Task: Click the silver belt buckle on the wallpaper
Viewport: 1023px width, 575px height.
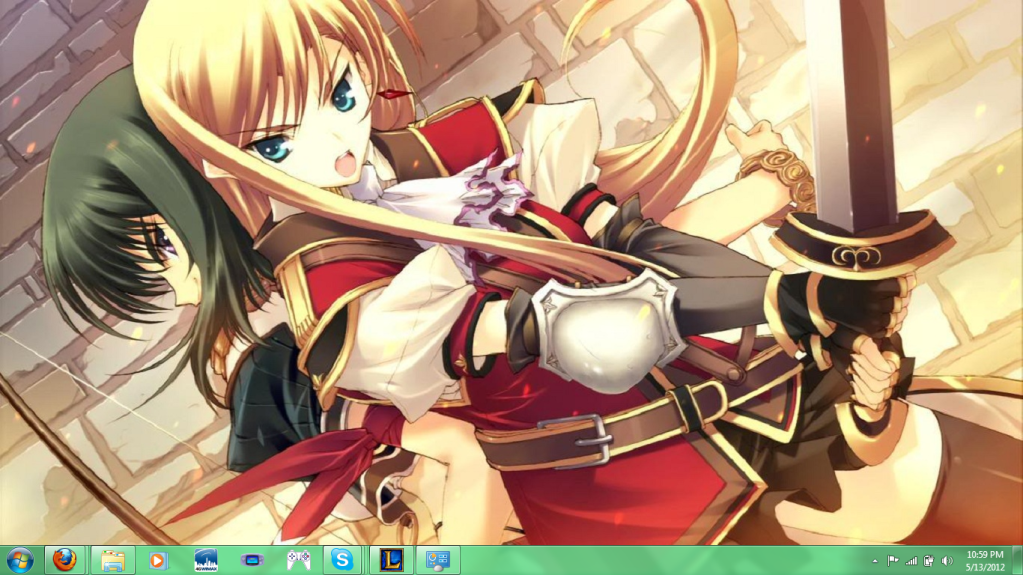Action: [580, 439]
